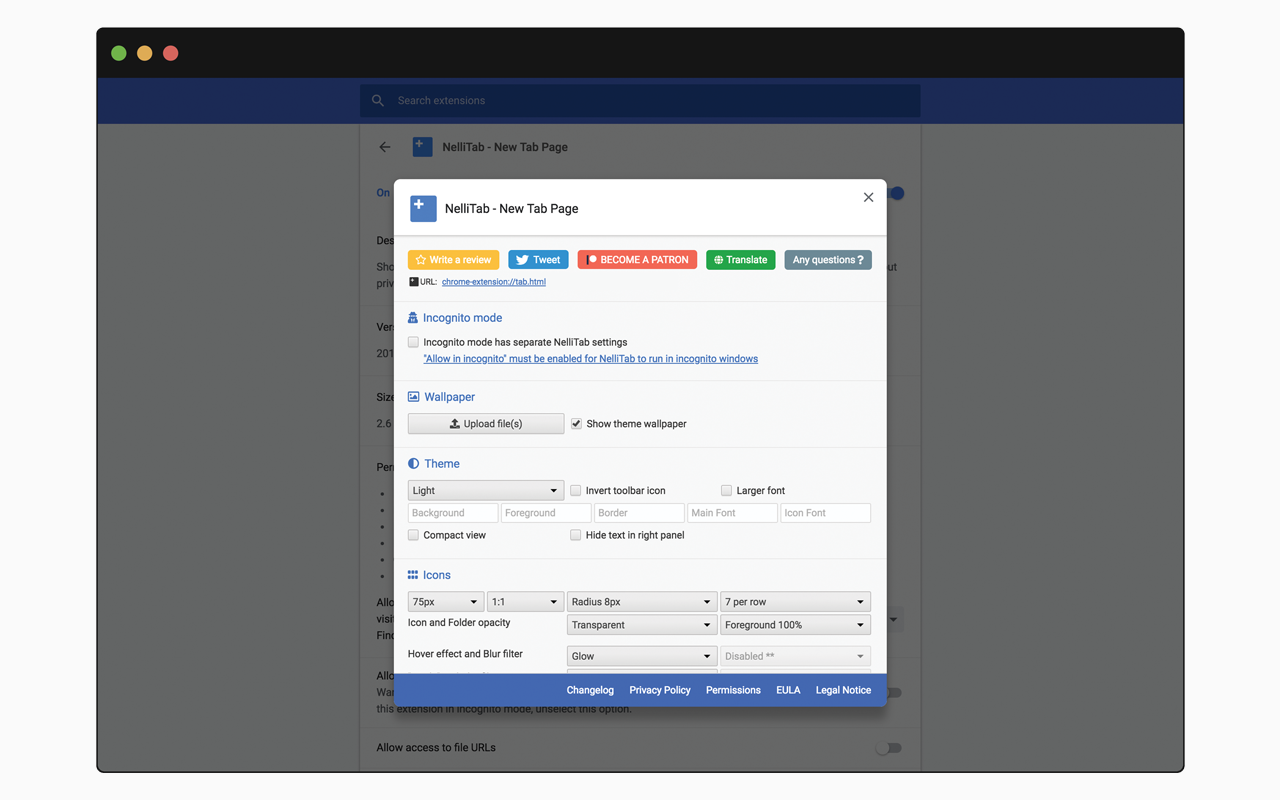Open the Legal Notice footer link
The height and width of the screenshot is (800, 1280).
(x=843, y=690)
